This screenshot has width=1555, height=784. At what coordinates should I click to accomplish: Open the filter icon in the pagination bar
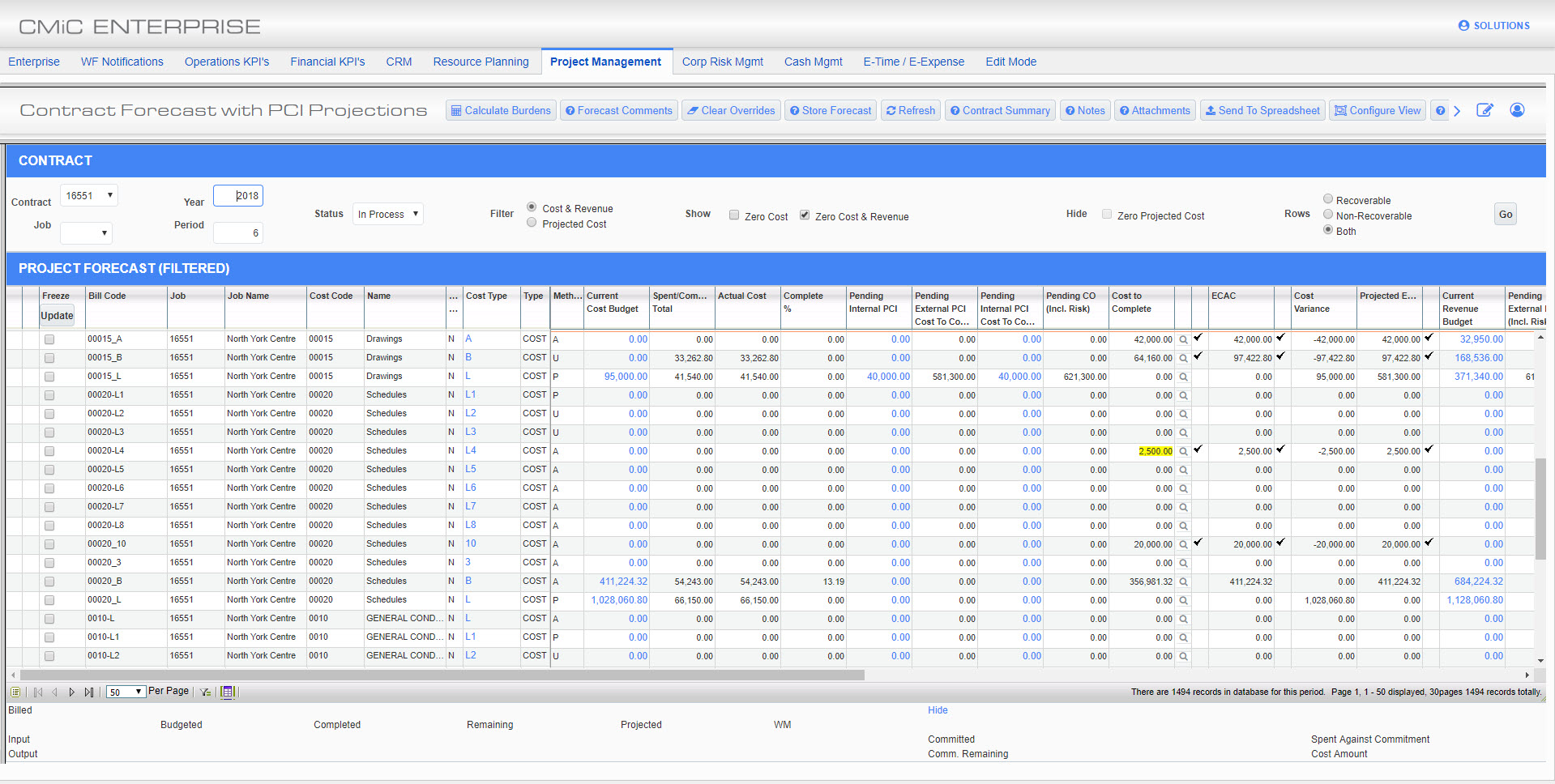pos(206,692)
